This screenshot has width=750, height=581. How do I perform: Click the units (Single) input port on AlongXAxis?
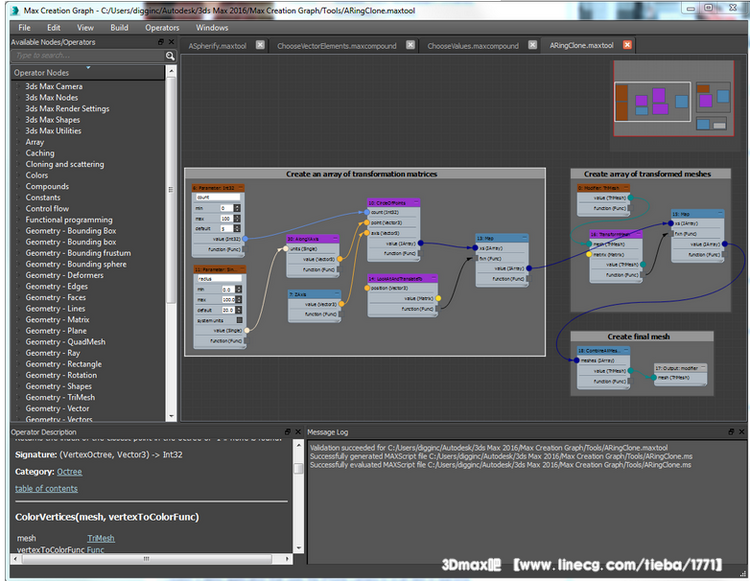[x=286, y=249]
